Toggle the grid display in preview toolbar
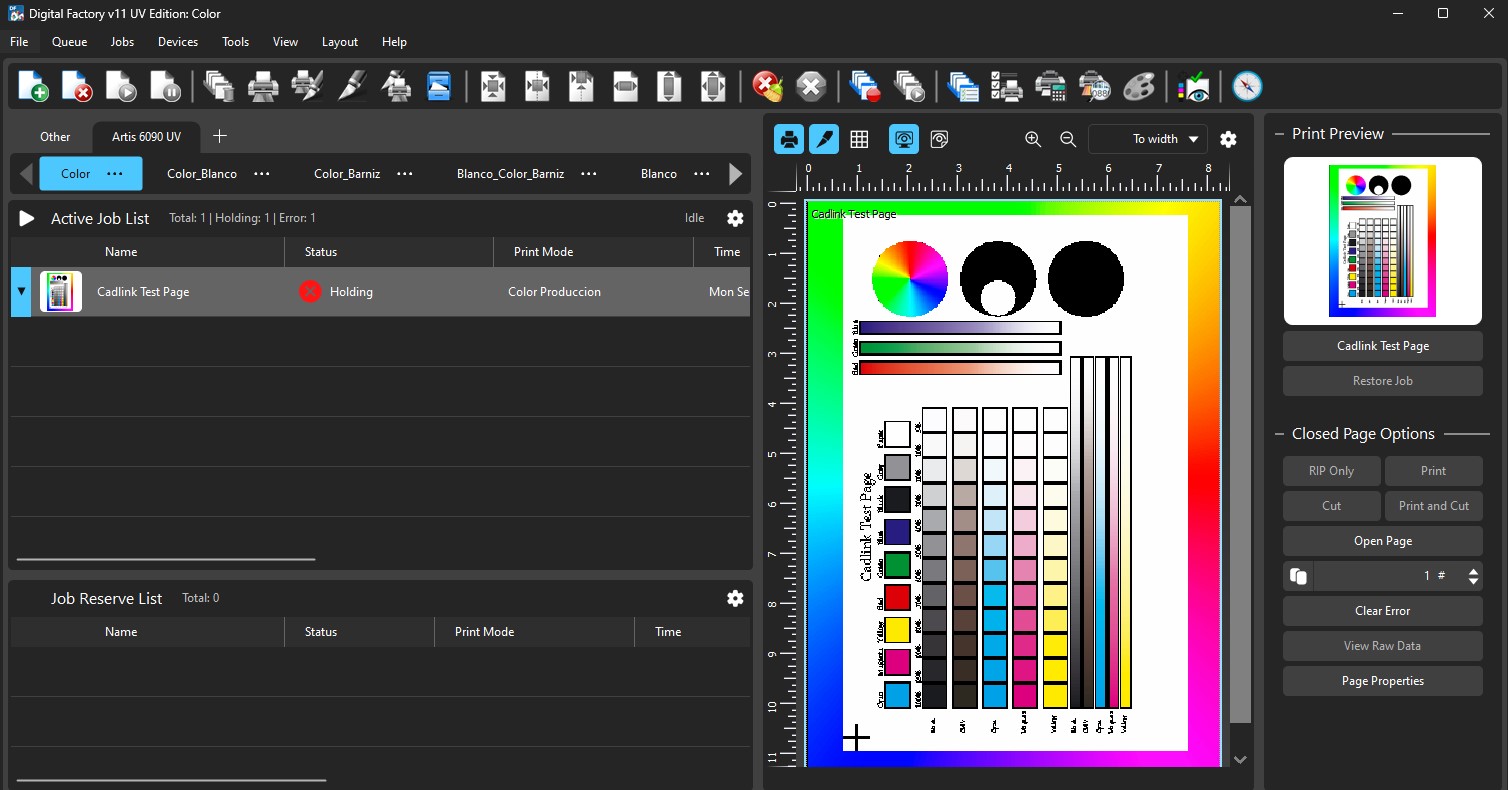The width and height of the screenshot is (1508, 790). [859, 139]
